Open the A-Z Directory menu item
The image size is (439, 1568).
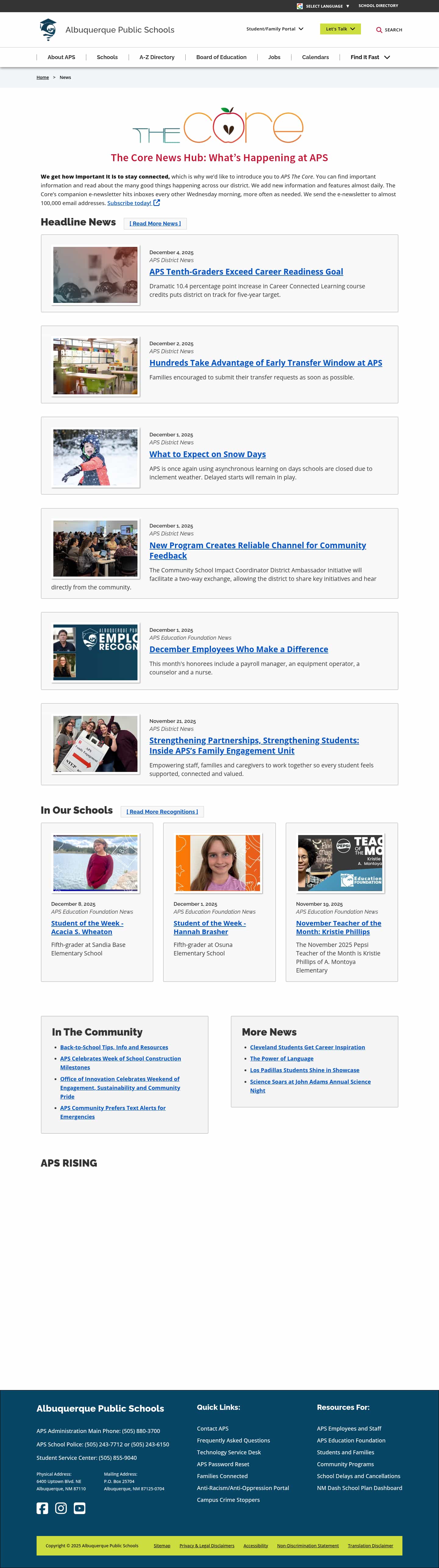pyautogui.click(x=157, y=57)
